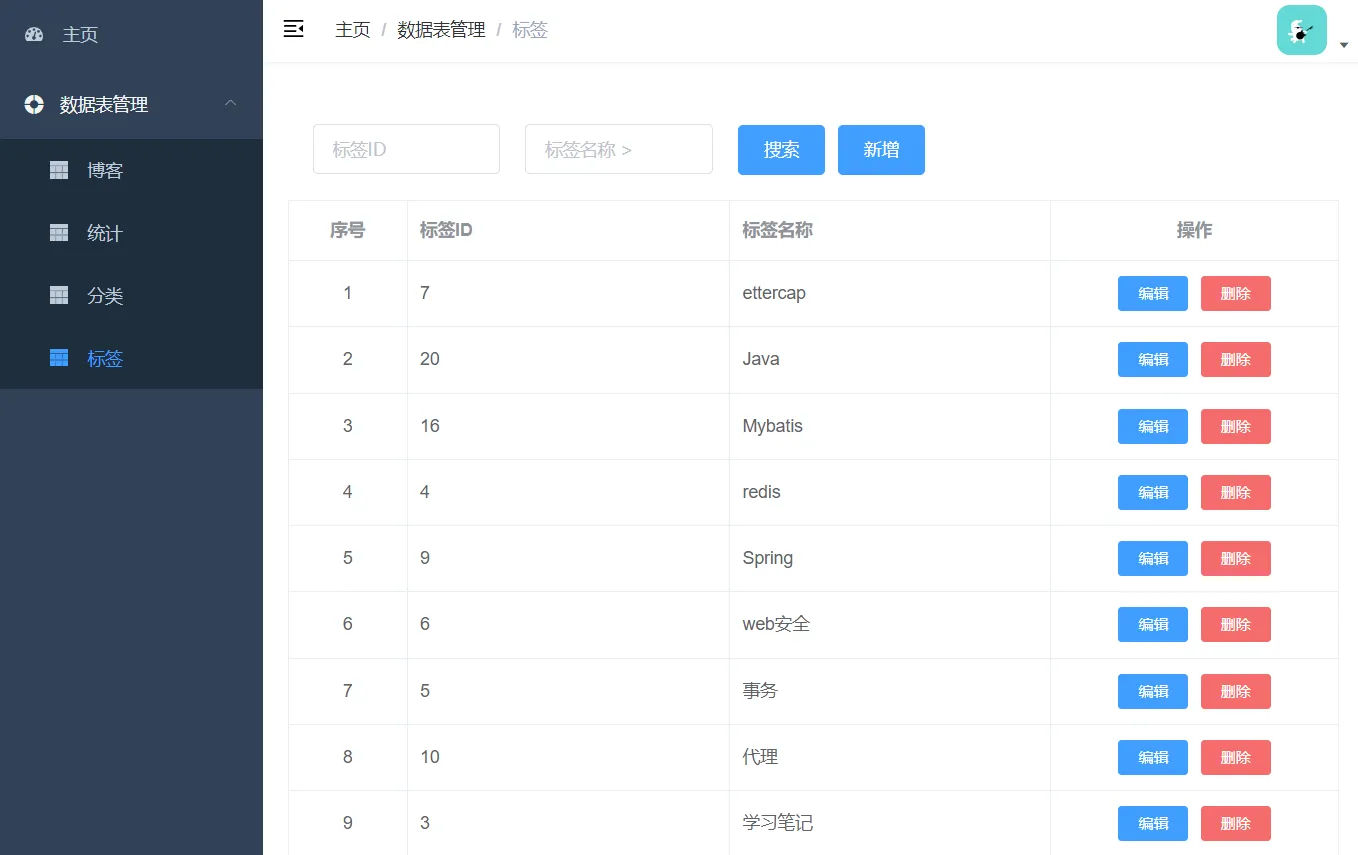Image resolution: width=1358 pixels, height=855 pixels.
Task: Select the redis tag name cell
Action: pyautogui.click(x=890, y=492)
